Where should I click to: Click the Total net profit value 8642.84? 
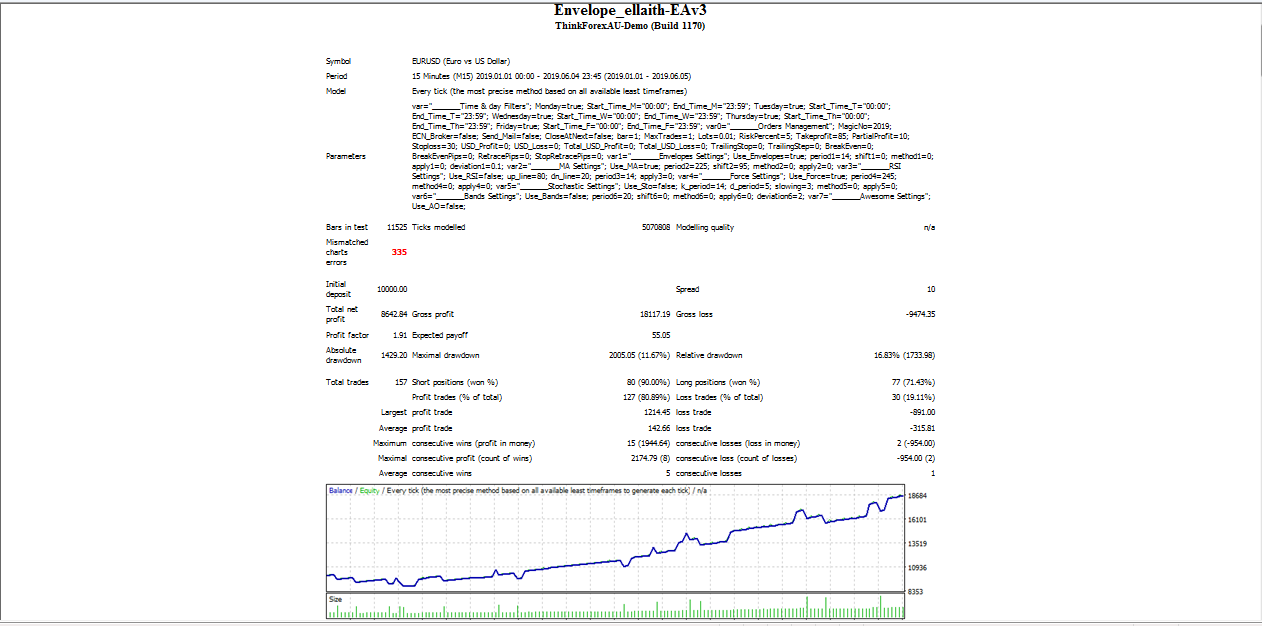pos(392,314)
